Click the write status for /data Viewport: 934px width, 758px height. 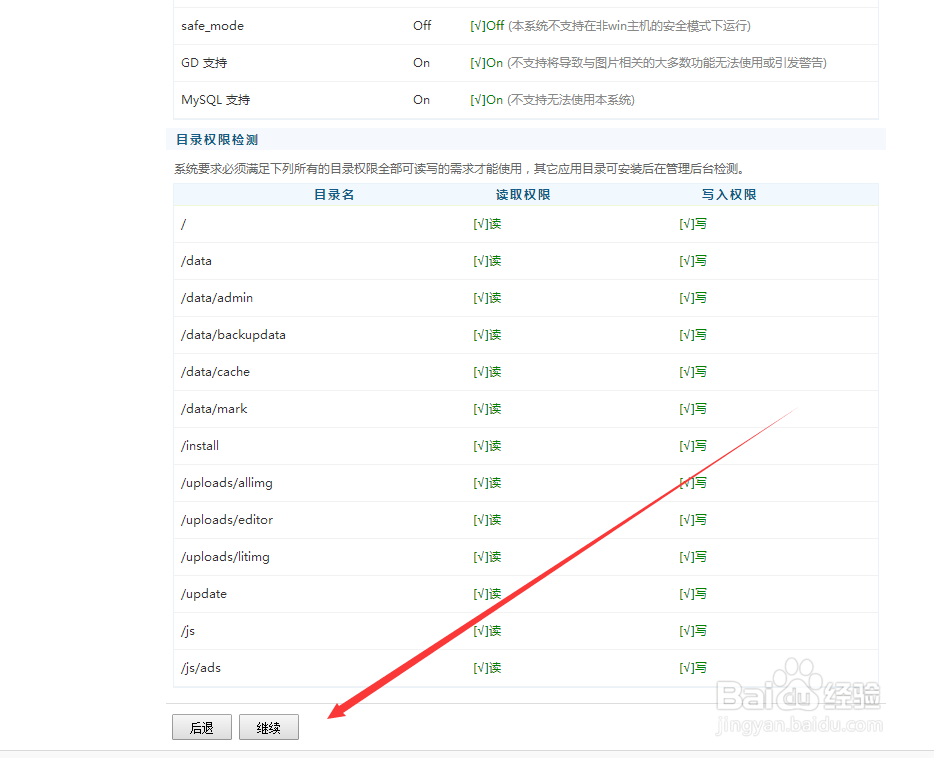click(693, 261)
